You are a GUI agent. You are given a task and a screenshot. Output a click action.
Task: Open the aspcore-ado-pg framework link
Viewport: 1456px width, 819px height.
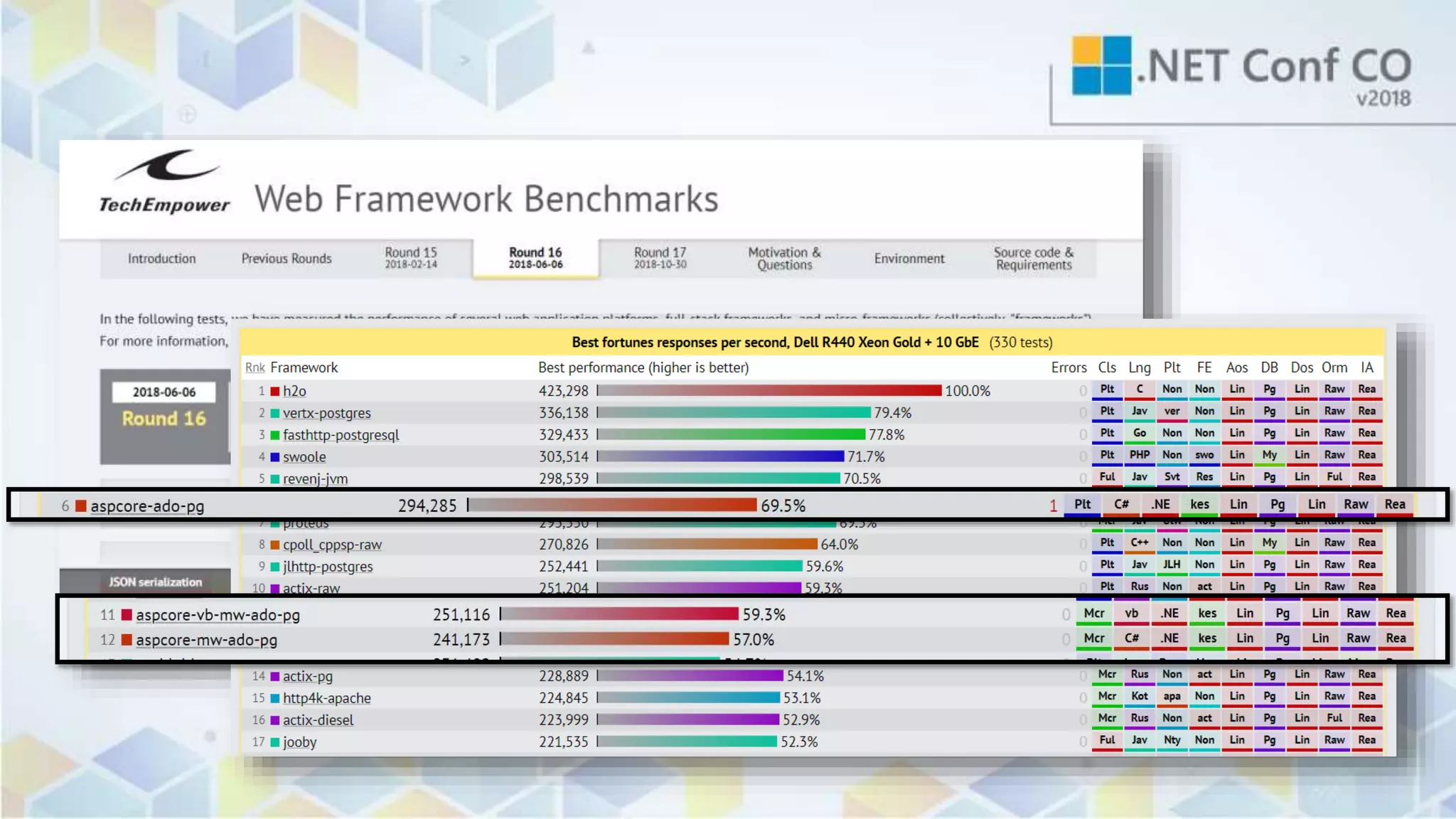pos(147,506)
